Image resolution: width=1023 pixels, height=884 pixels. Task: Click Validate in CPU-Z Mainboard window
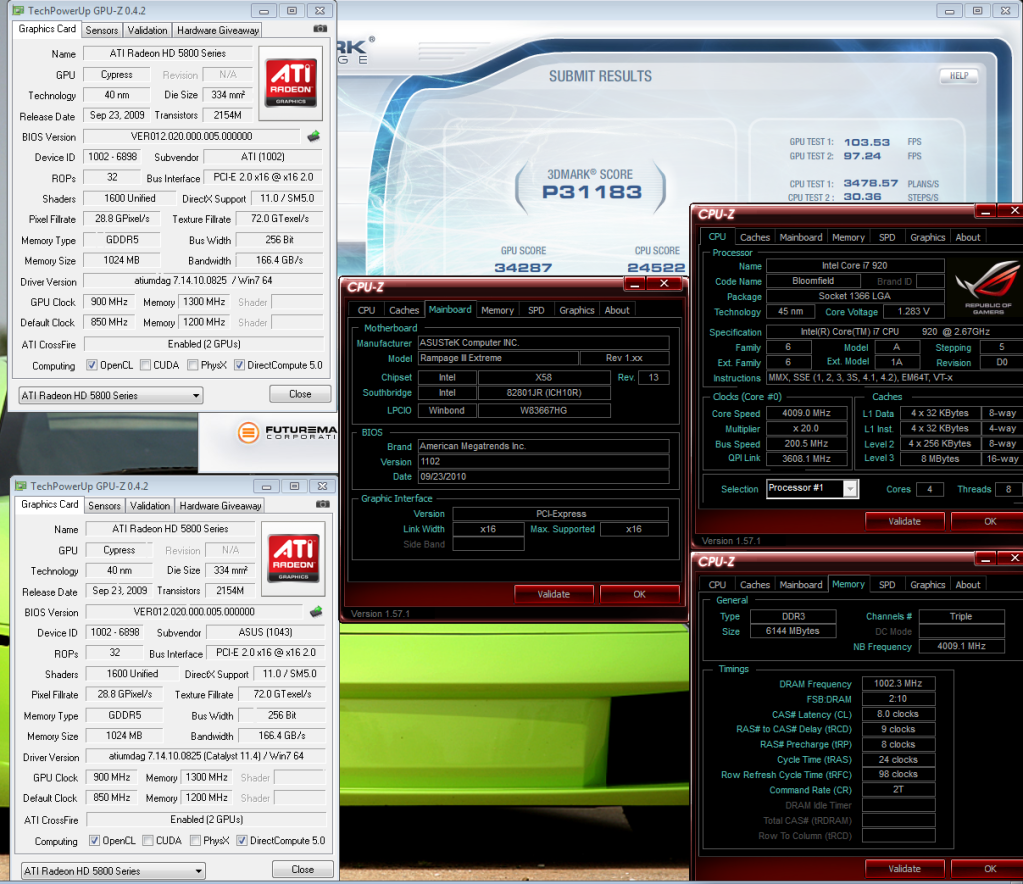pyautogui.click(x=553, y=594)
